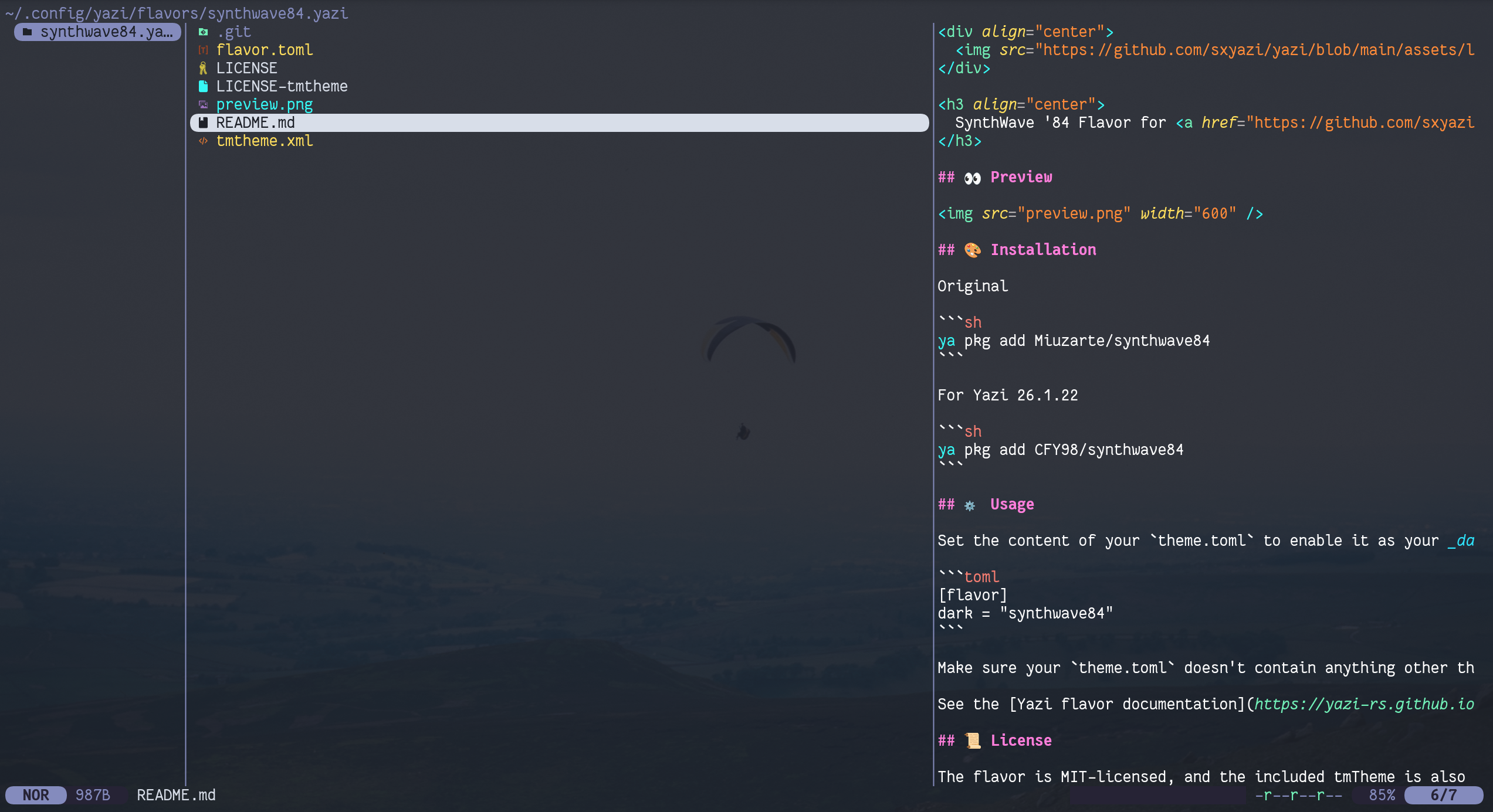1493x812 pixels.
Task: Click the 6/7 position indicator
Action: (x=1443, y=795)
